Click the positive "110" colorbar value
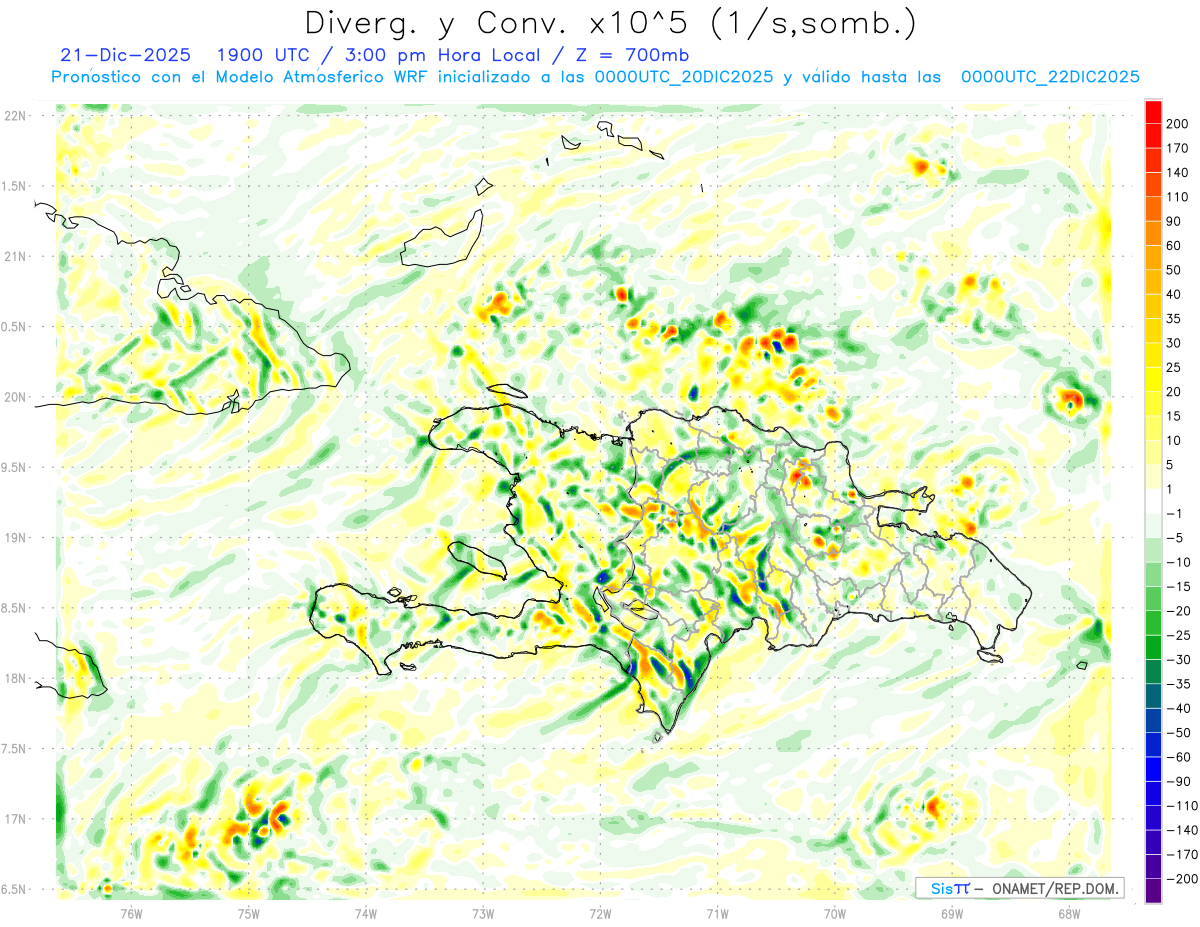The image size is (1200, 927). (x=1178, y=197)
